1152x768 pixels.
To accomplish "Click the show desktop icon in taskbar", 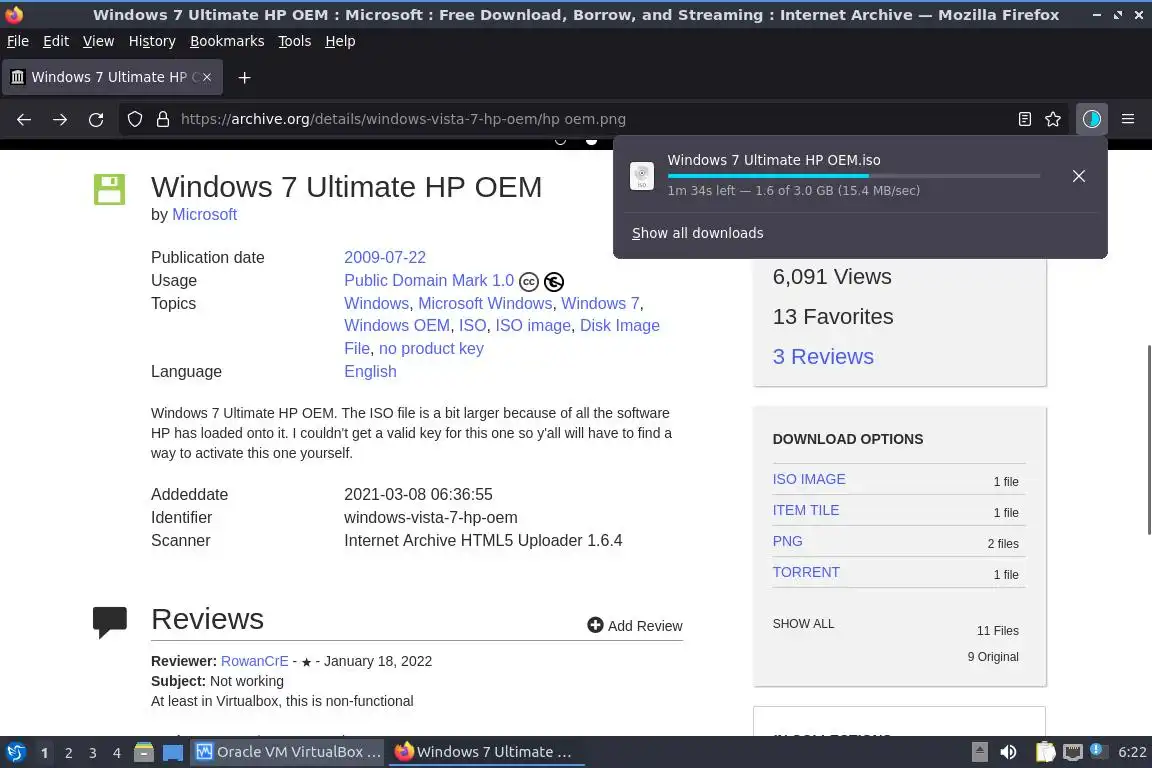I will [x=173, y=753].
